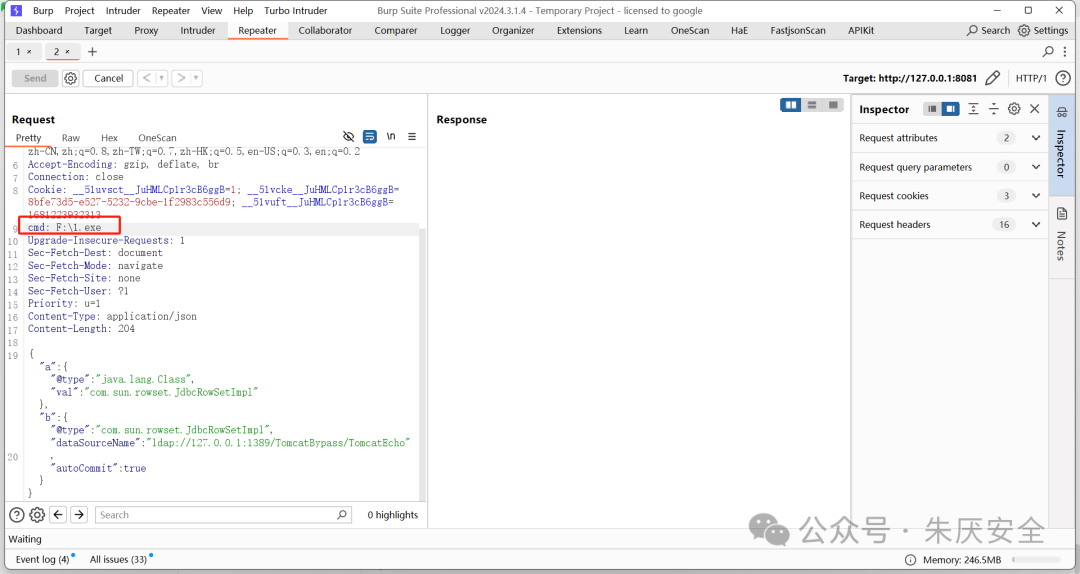
Task: Click memory info icon in status bar
Action: click(910, 560)
